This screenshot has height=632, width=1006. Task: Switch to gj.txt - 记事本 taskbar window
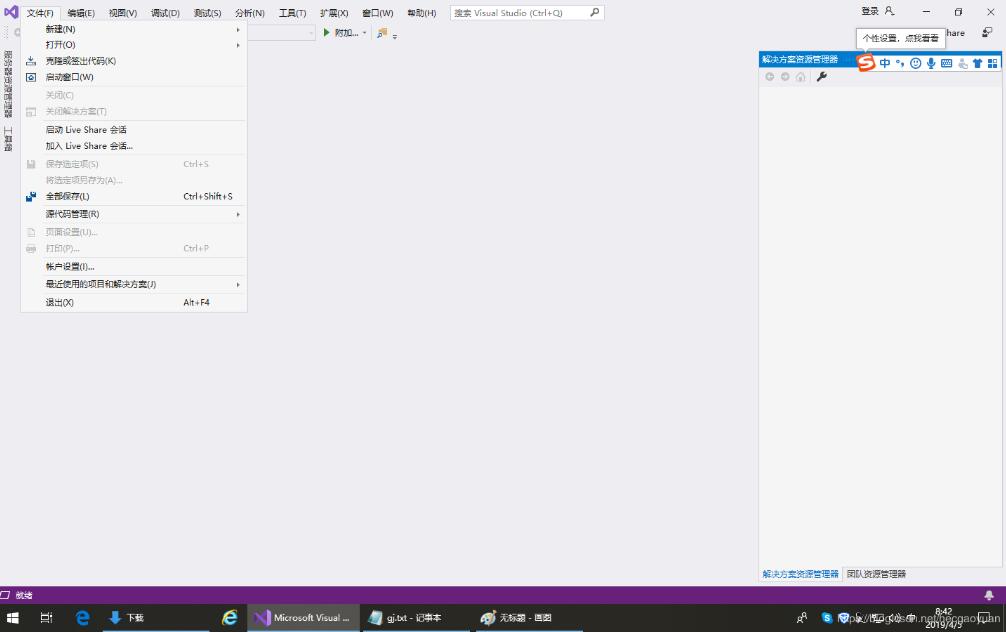(416, 618)
